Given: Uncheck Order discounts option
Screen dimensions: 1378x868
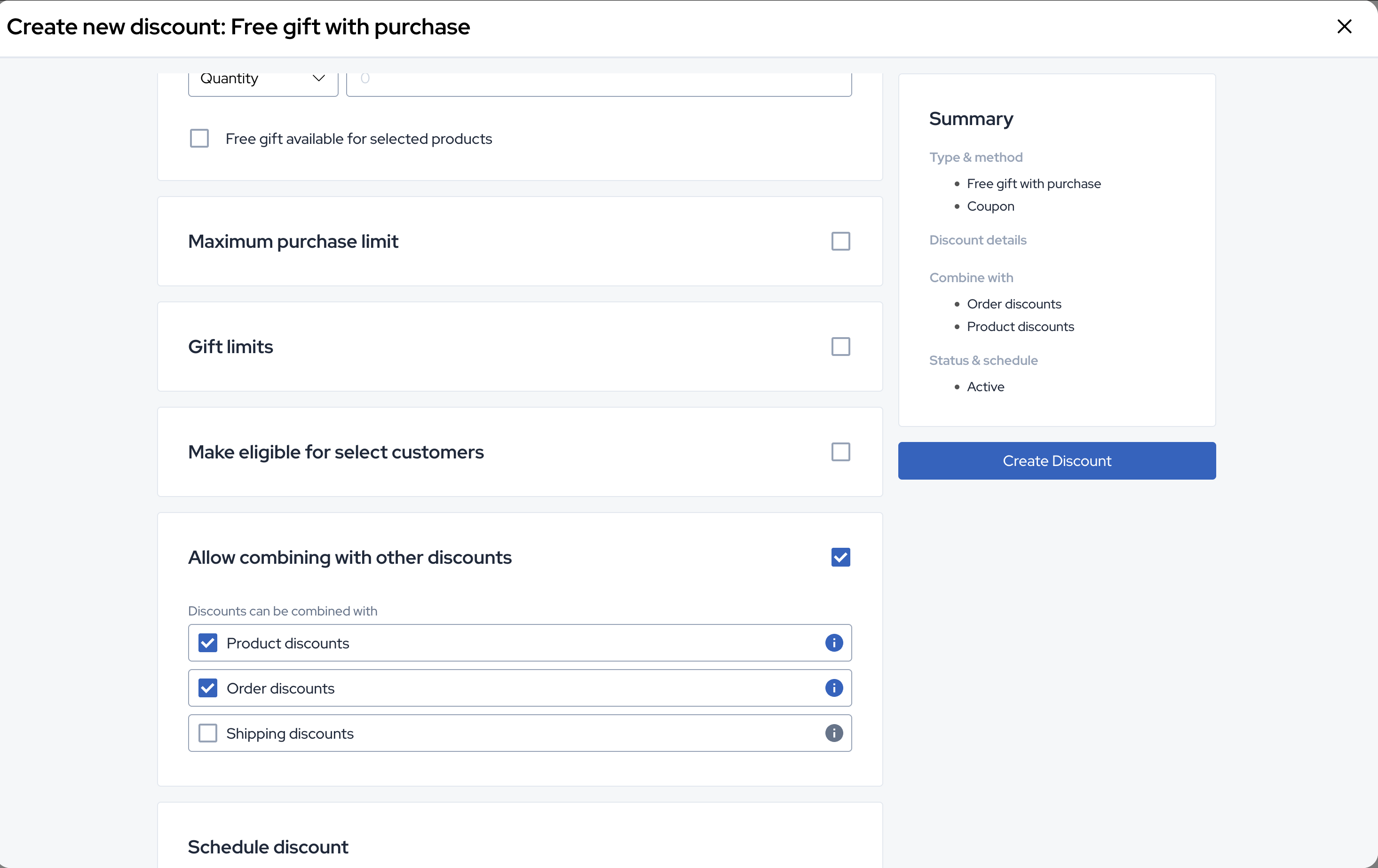Looking at the screenshot, I should coord(208,688).
